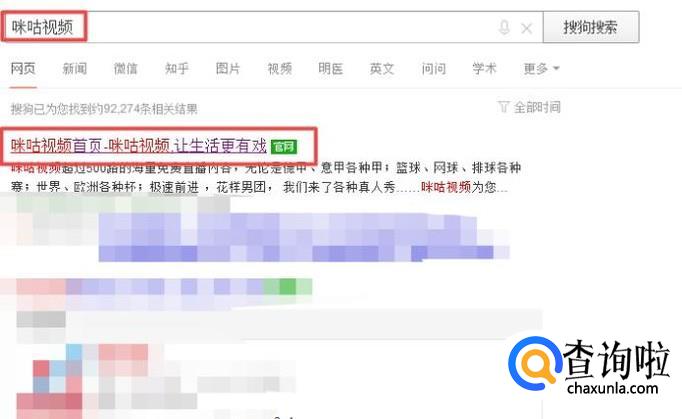This screenshot has height=419, width=682.
Task: Select the 网页 tab
Action: coord(23,69)
